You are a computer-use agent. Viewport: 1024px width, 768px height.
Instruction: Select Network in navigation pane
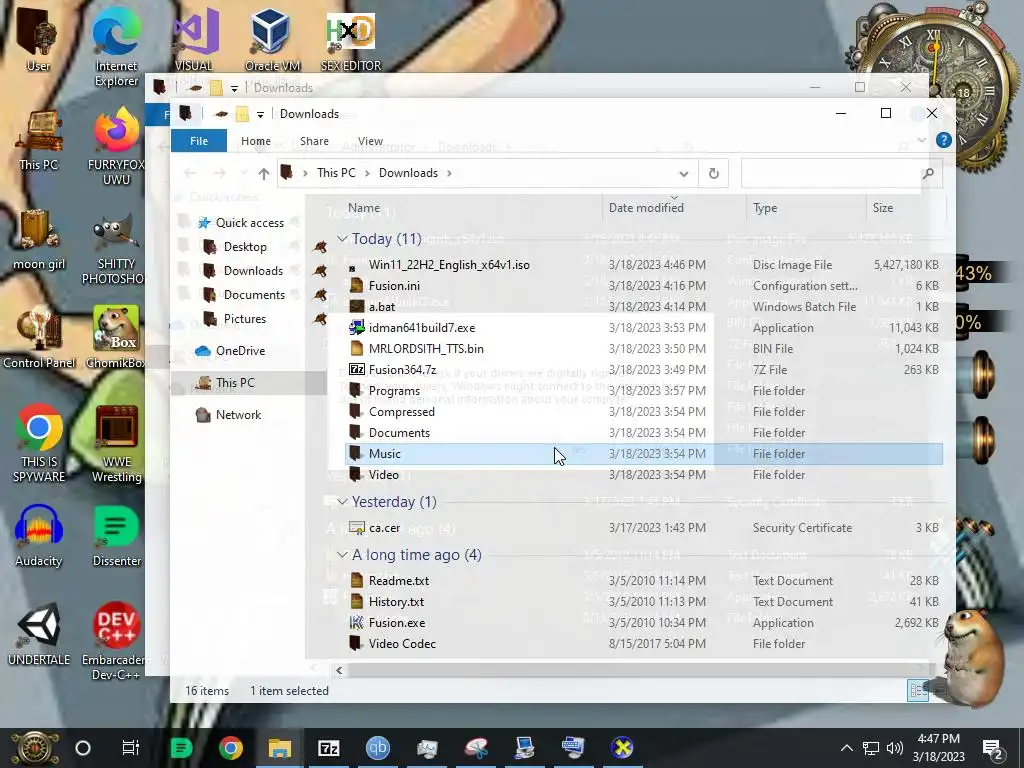(x=238, y=415)
